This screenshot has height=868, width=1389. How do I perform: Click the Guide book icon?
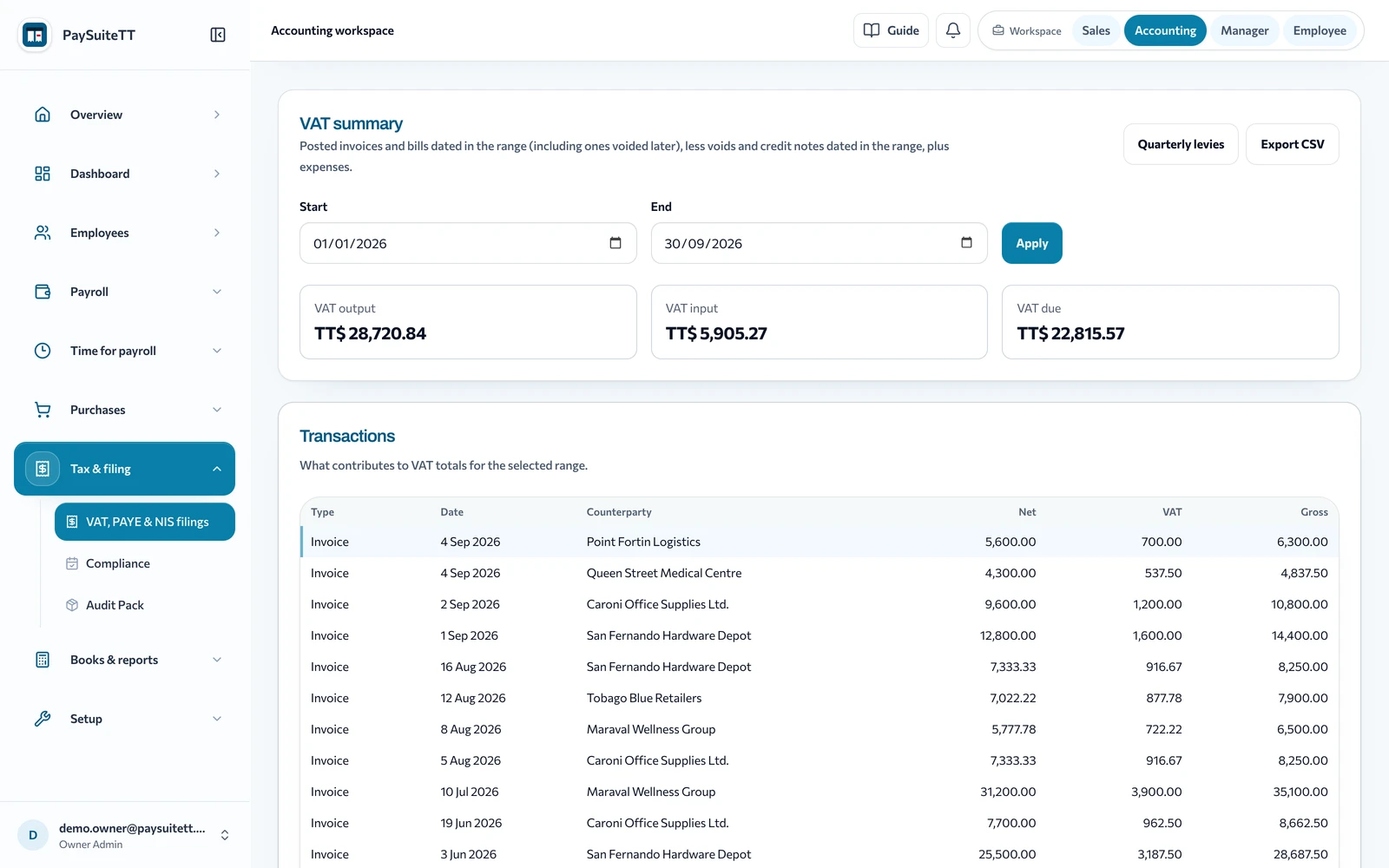click(x=872, y=30)
